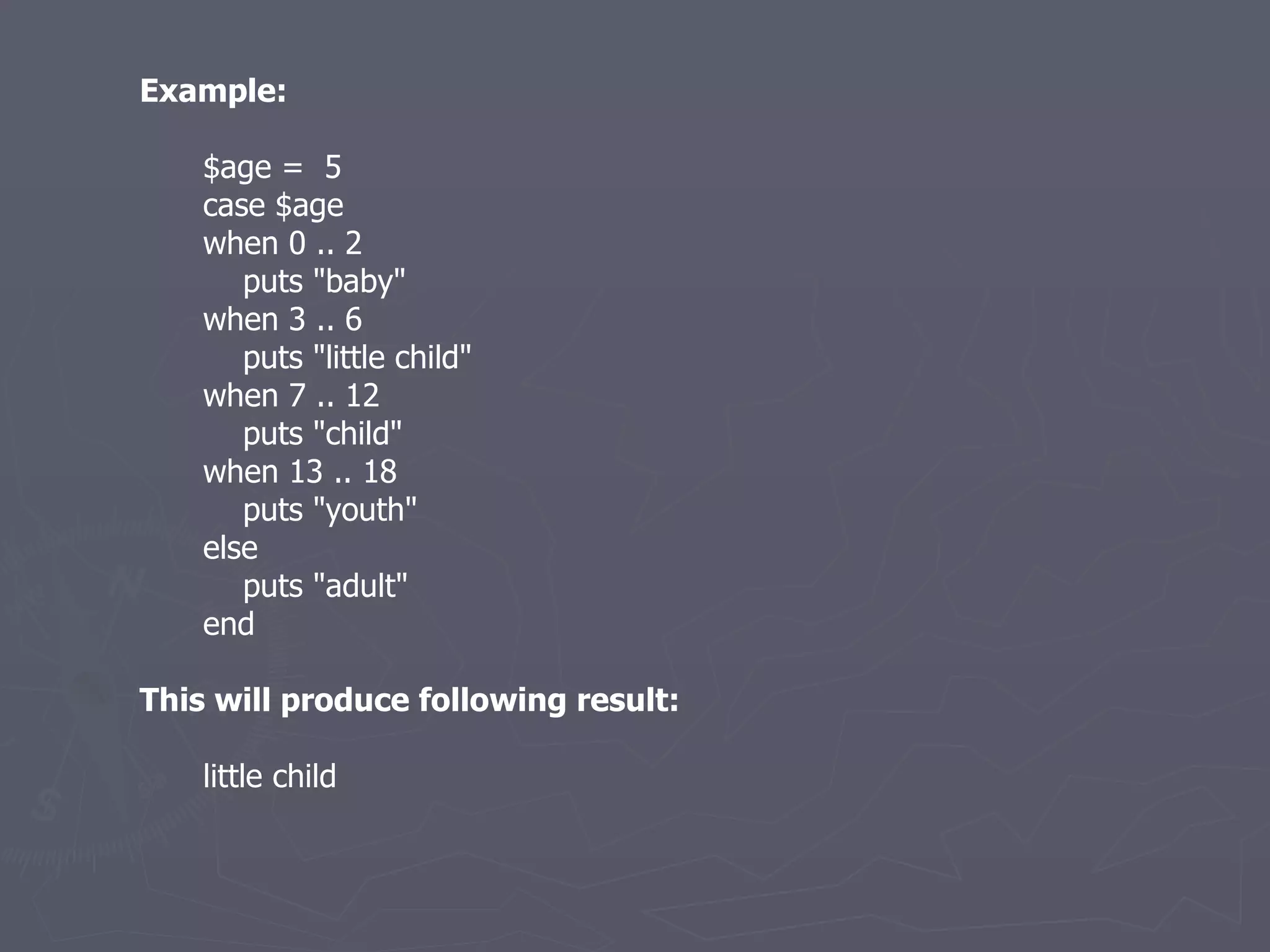Click the puts "adult" line
The height and width of the screenshot is (952, 1270).
325,586
